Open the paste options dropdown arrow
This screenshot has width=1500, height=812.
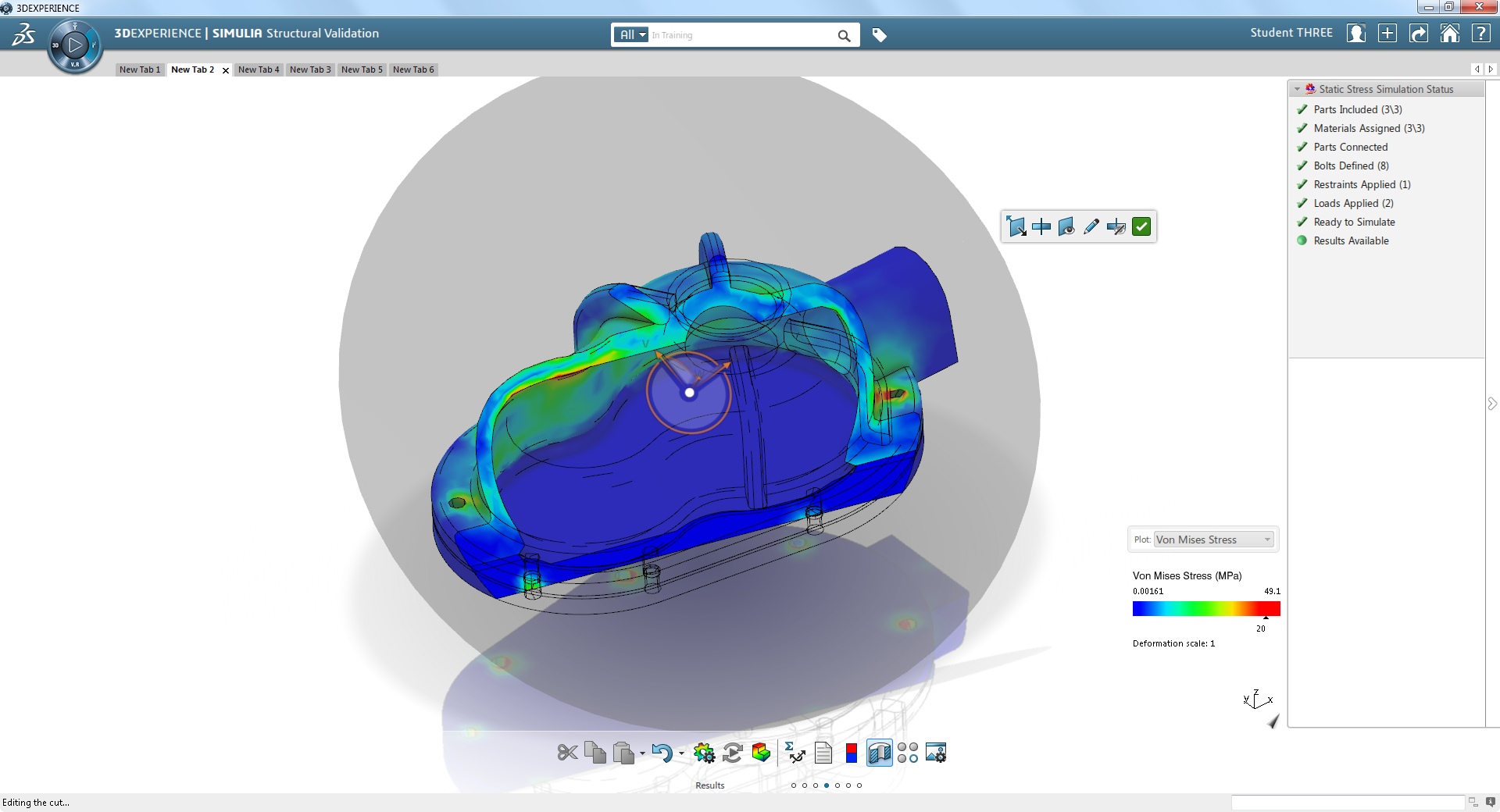[642, 754]
